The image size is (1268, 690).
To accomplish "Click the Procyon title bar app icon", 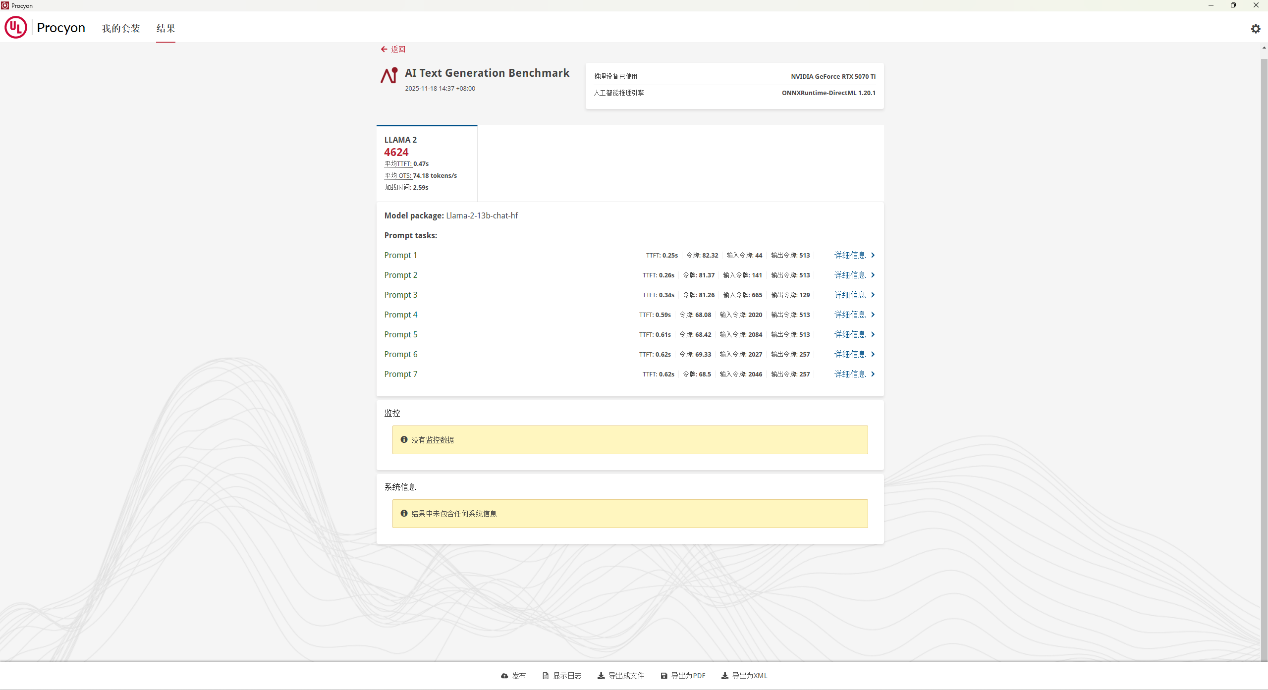I will [5, 5].
